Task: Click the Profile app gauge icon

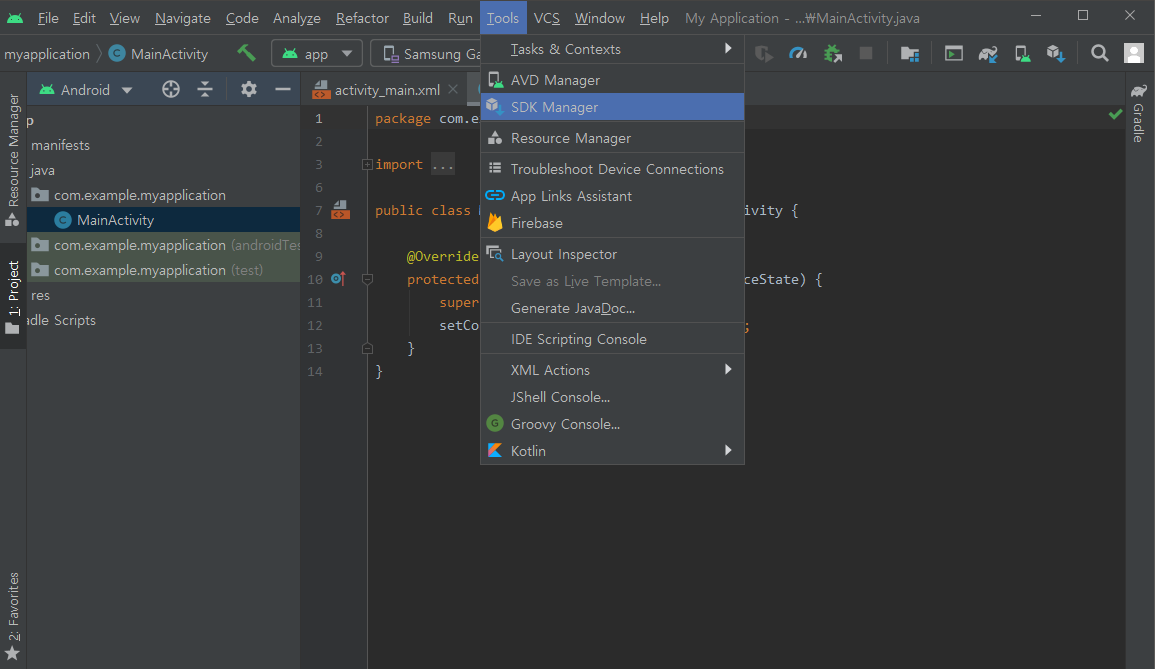Action: (798, 53)
